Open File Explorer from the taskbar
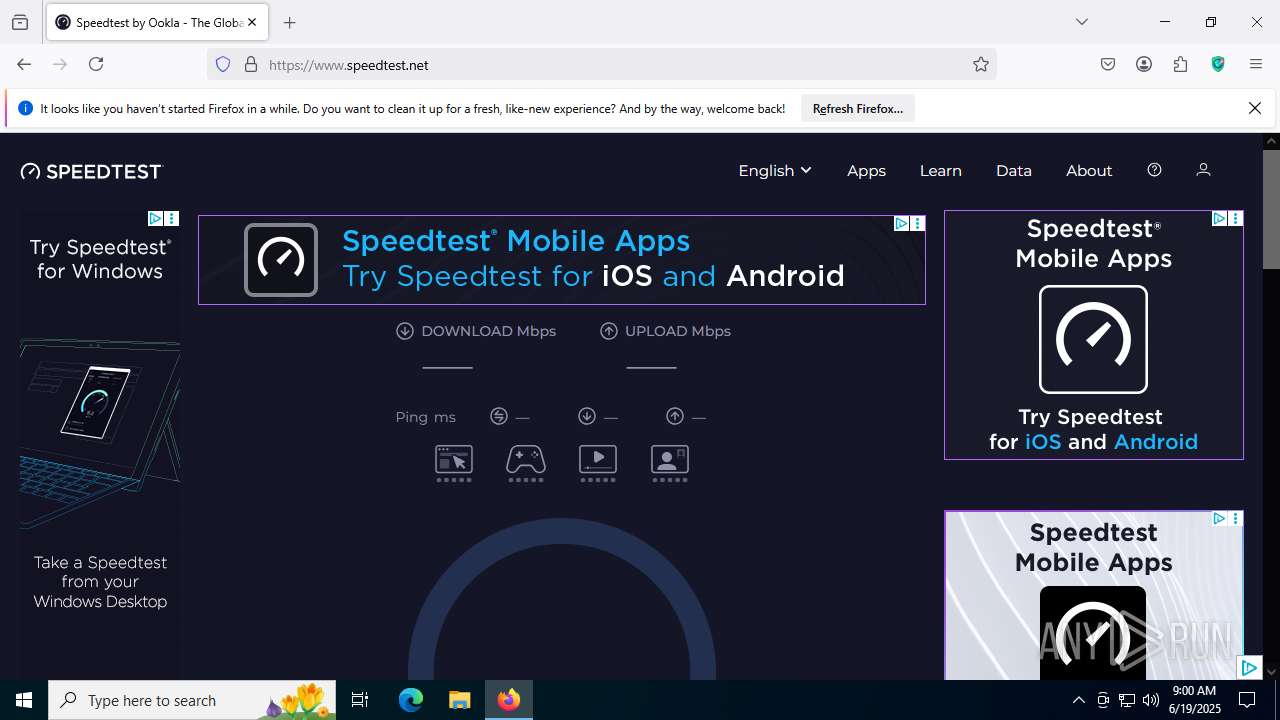Screen dimensions: 1280x720 coord(459,700)
